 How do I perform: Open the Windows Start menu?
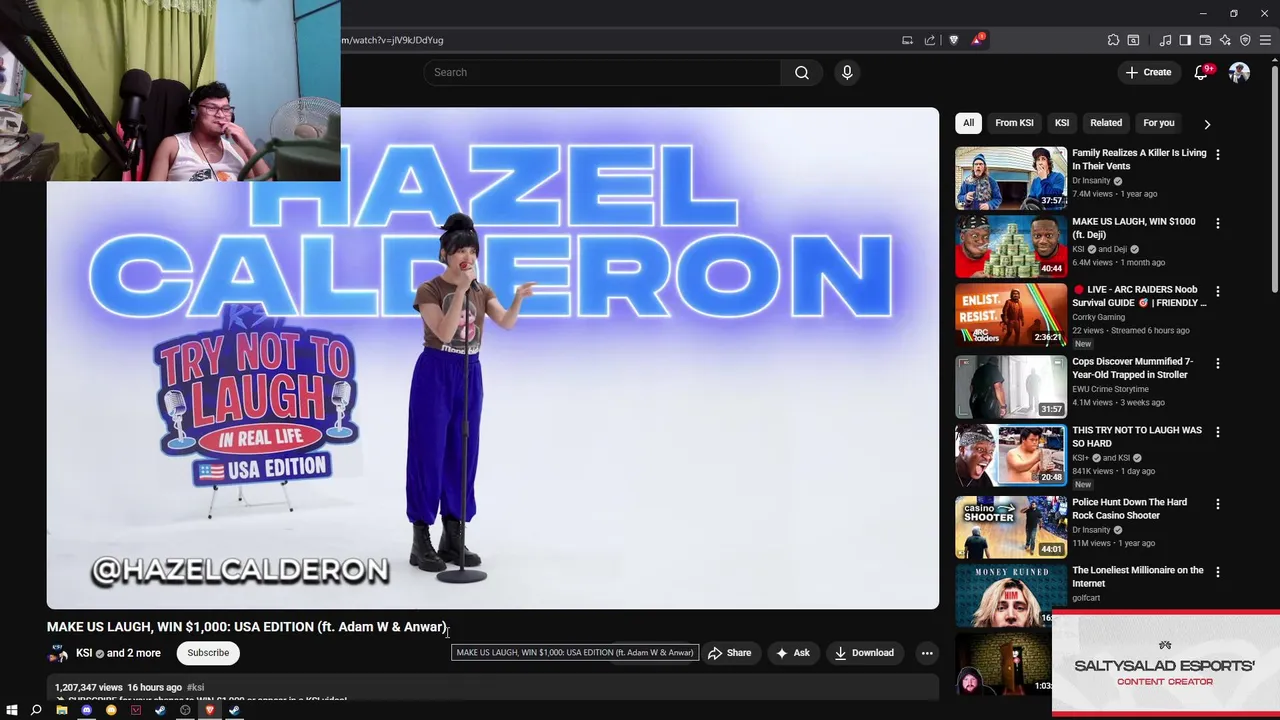click(x=11, y=710)
